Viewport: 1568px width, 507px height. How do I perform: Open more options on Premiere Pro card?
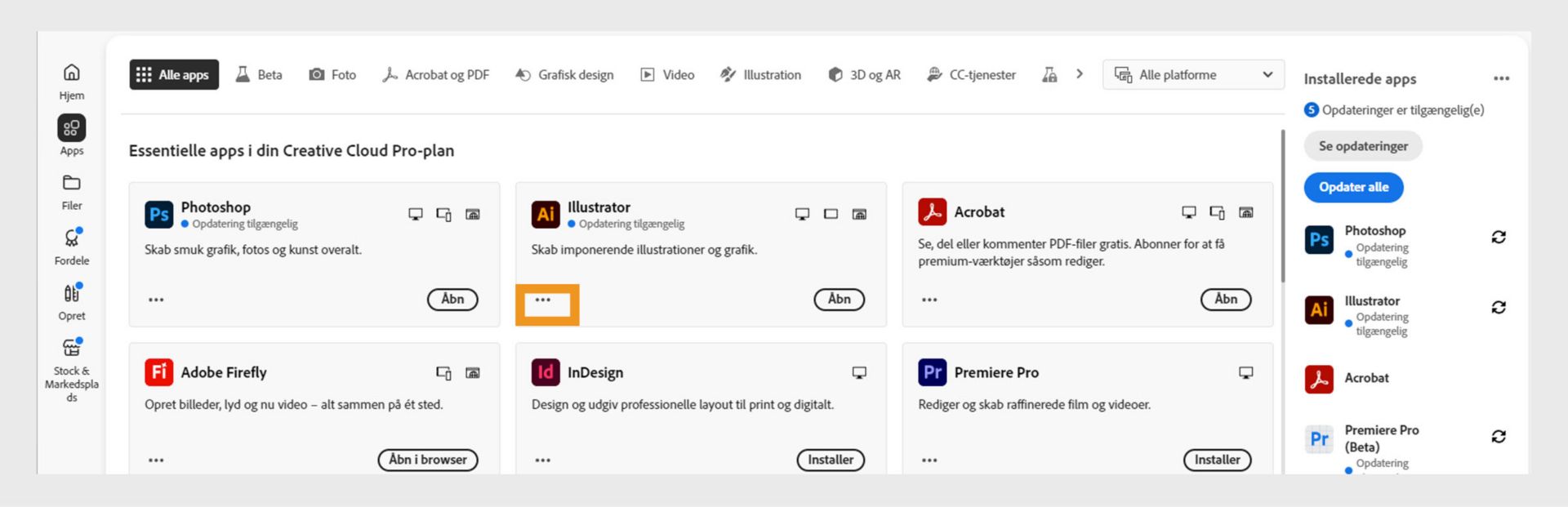click(929, 460)
